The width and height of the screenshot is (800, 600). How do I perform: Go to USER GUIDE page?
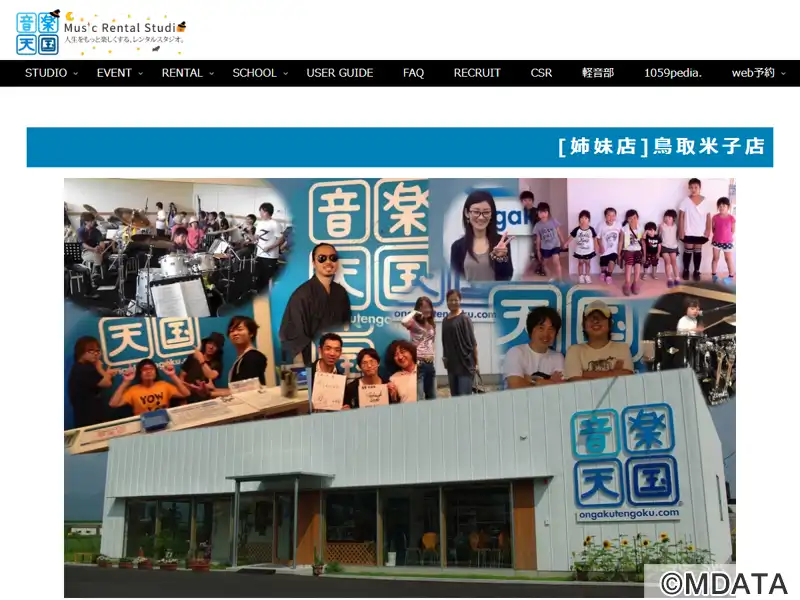tap(340, 73)
